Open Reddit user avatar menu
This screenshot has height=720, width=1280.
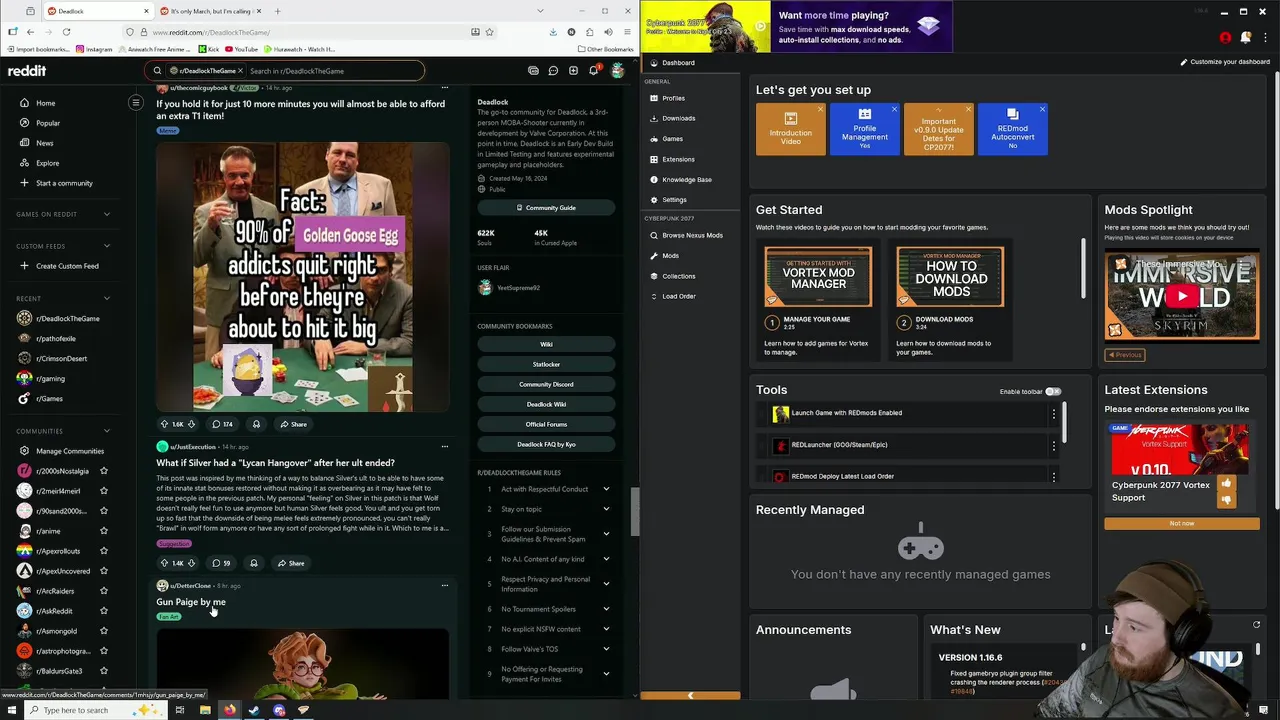click(x=618, y=71)
